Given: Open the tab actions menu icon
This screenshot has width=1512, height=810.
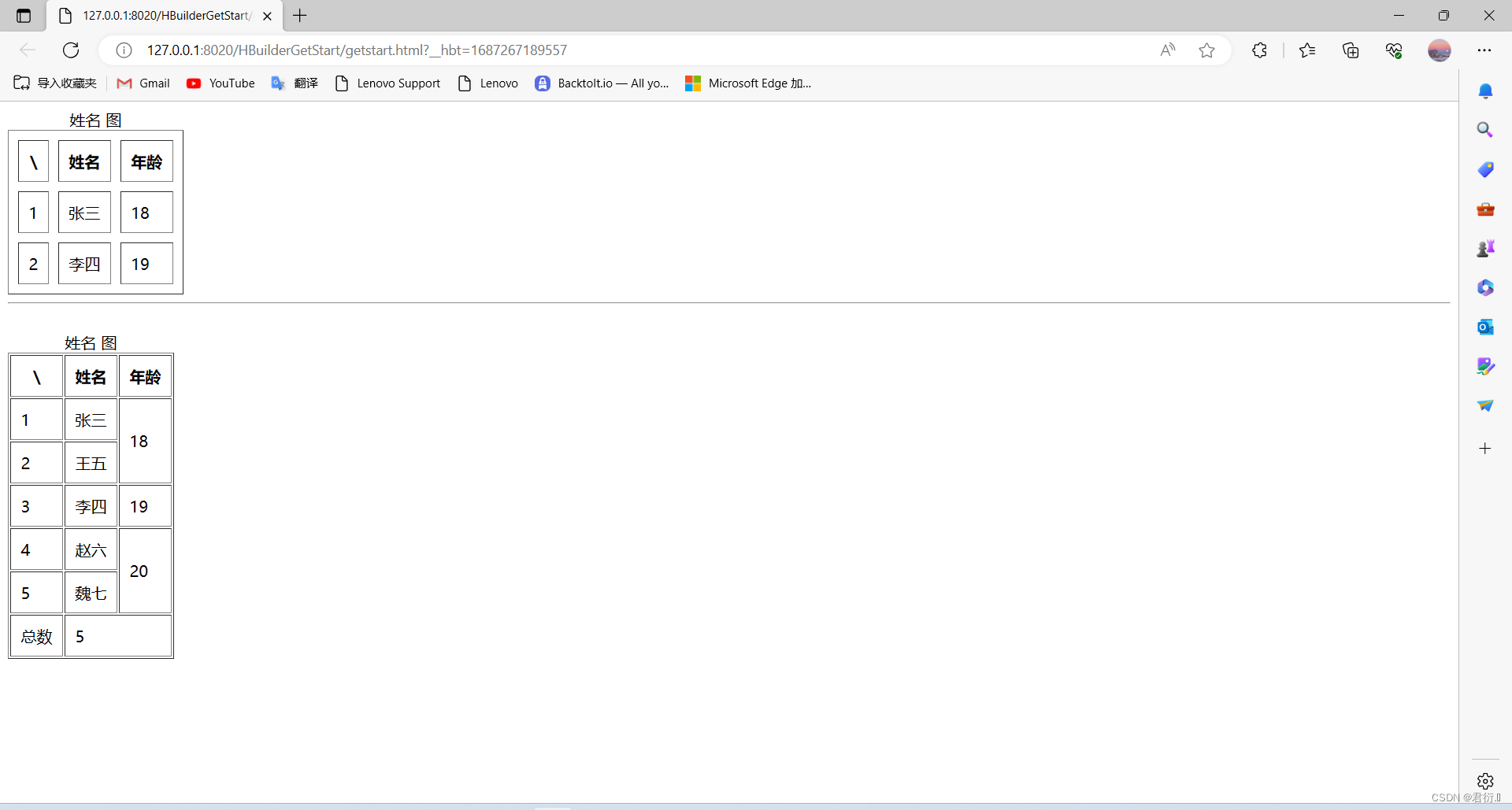Looking at the screenshot, I should point(24,16).
